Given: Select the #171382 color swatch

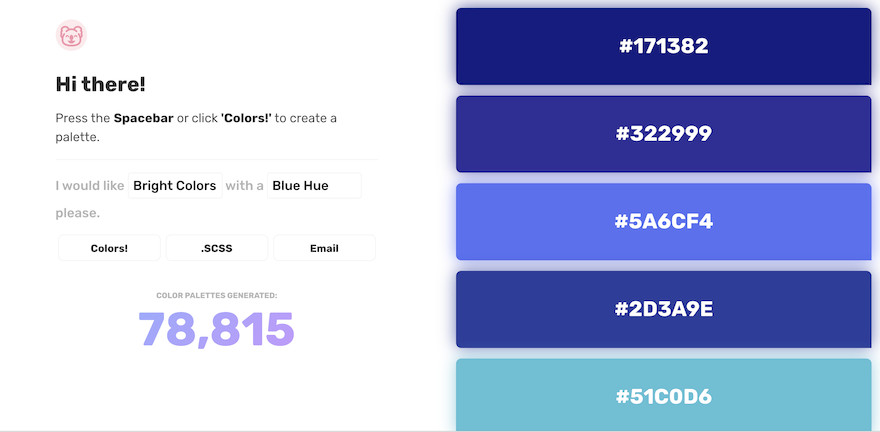Looking at the screenshot, I should [664, 46].
